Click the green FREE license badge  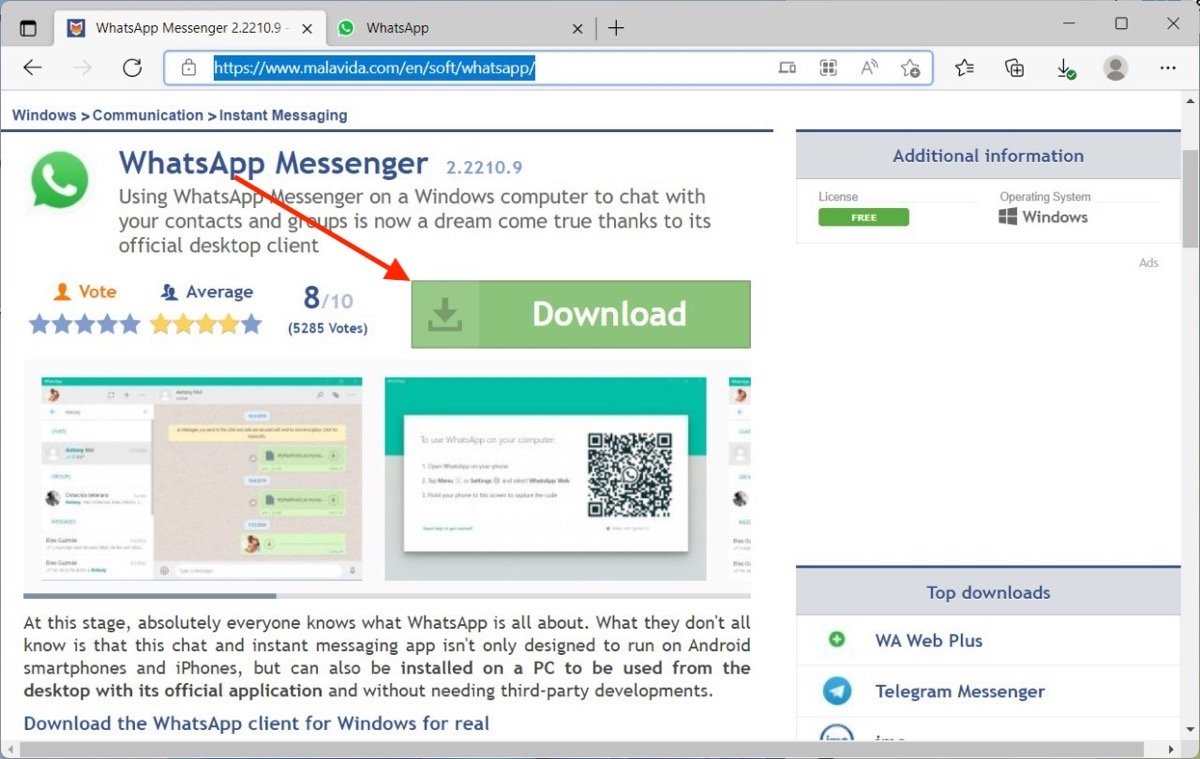point(863,217)
